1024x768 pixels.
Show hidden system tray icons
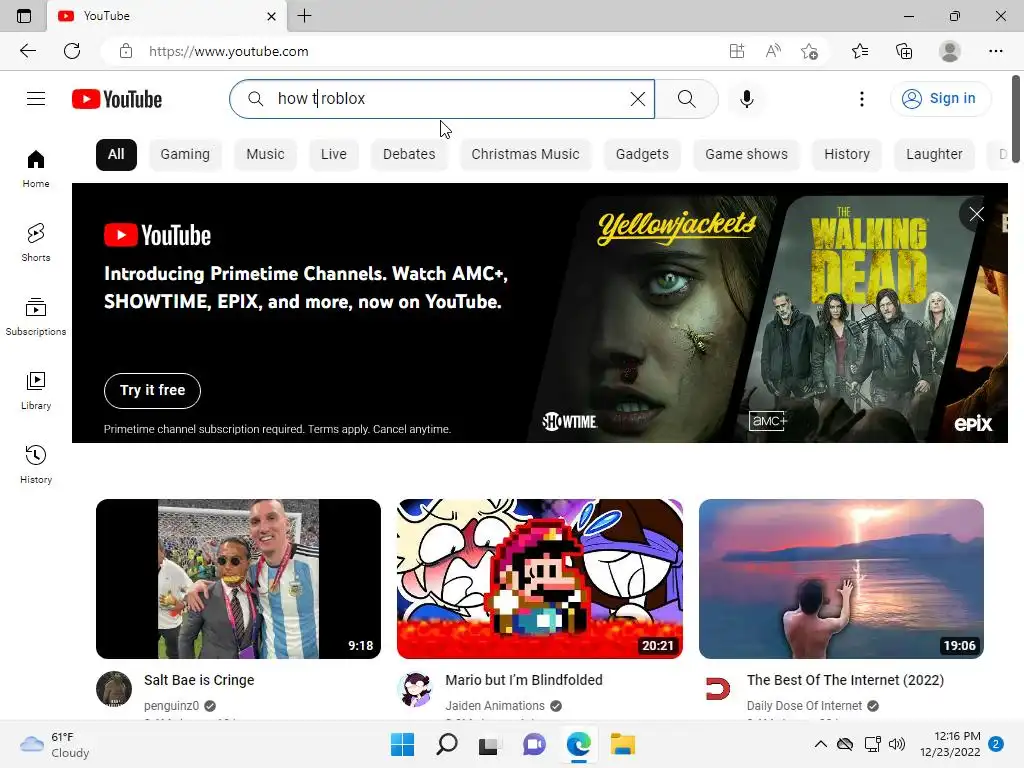click(x=820, y=744)
